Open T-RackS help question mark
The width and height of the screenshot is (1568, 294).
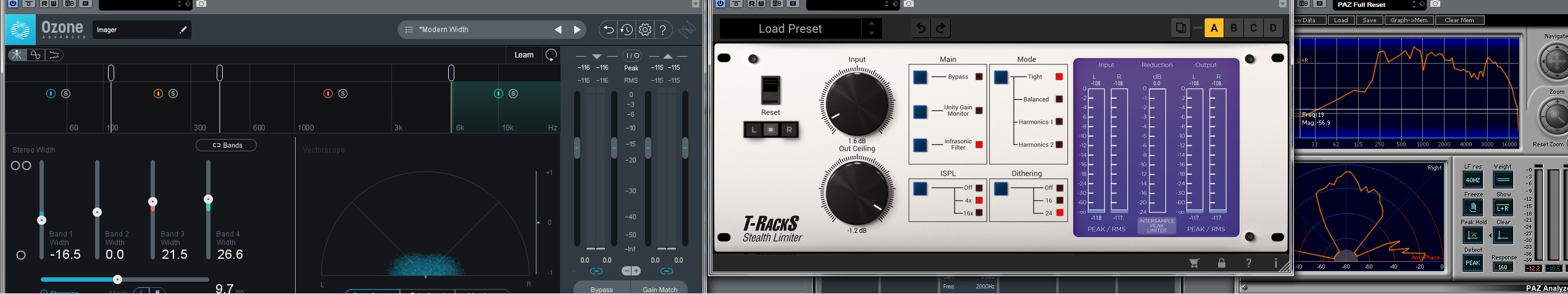[x=1248, y=263]
